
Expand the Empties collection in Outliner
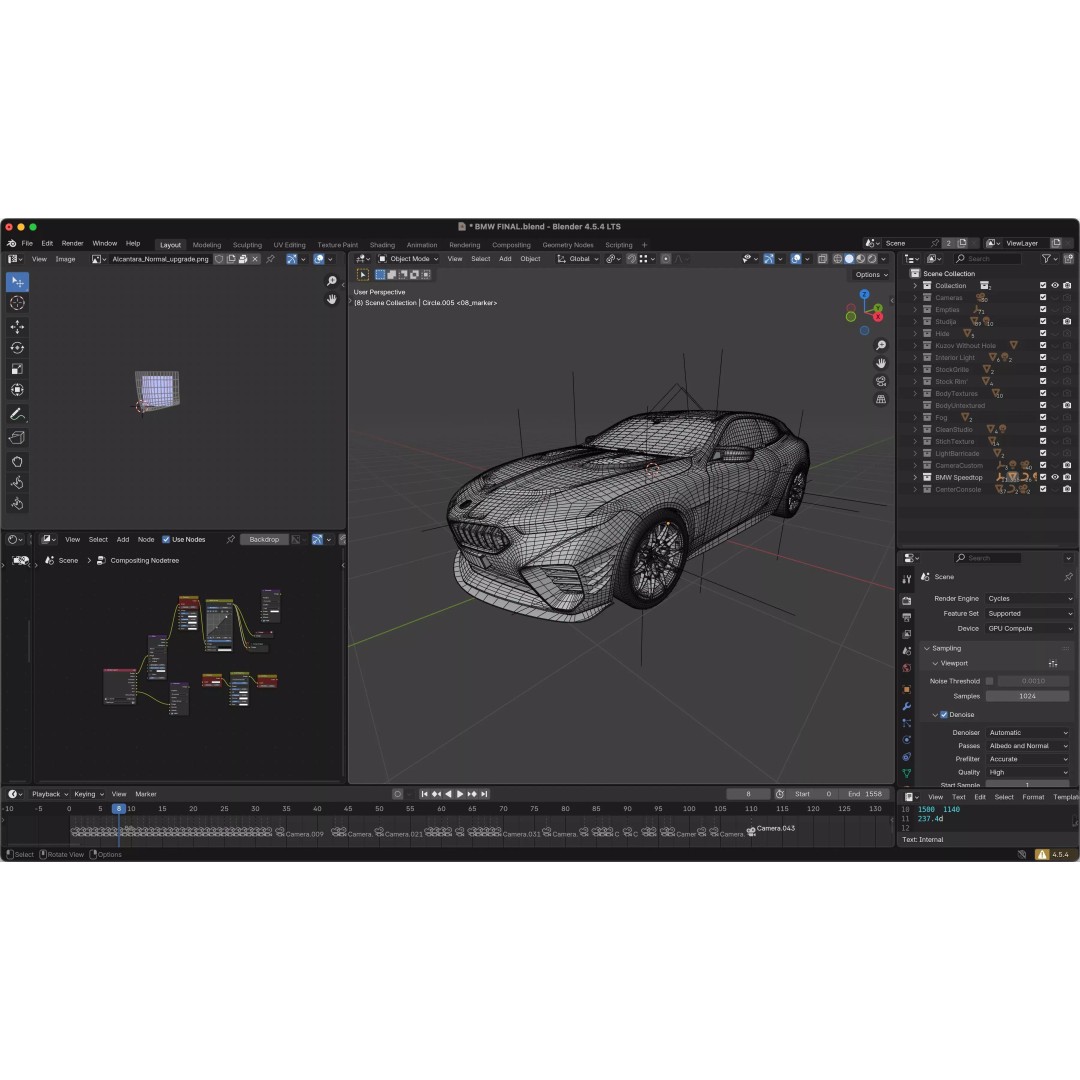[x=915, y=310]
